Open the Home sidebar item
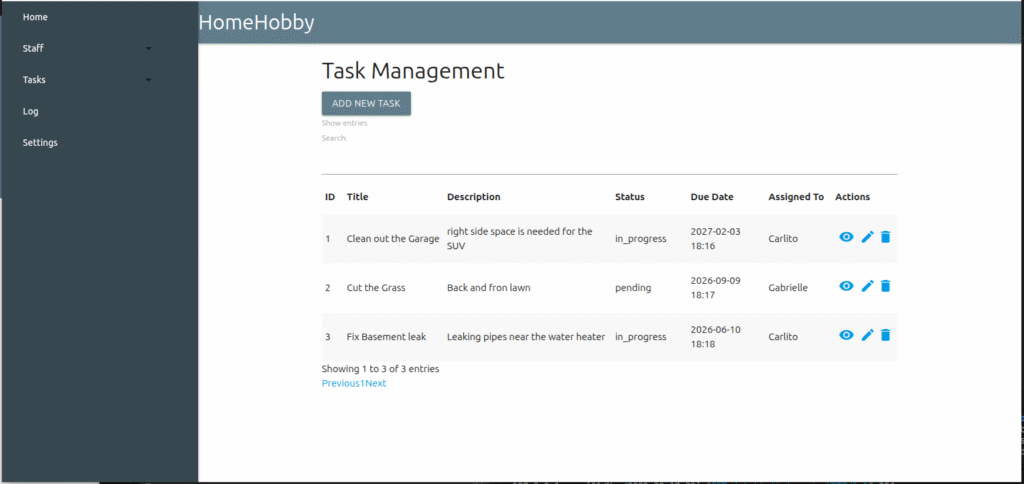Image resolution: width=1024 pixels, height=484 pixels. coord(35,17)
